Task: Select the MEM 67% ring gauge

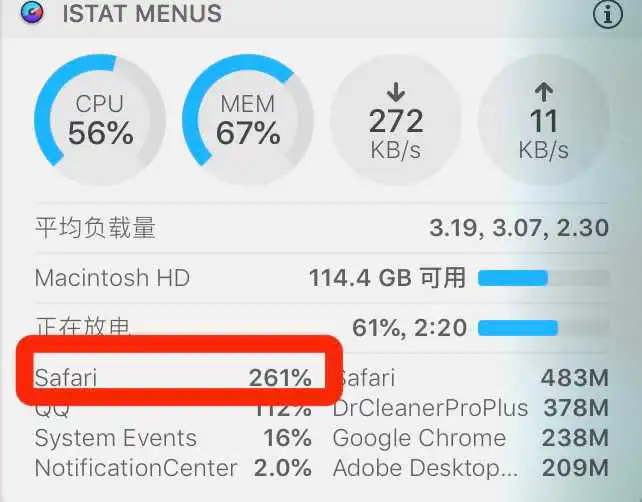Action: pos(248,120)
